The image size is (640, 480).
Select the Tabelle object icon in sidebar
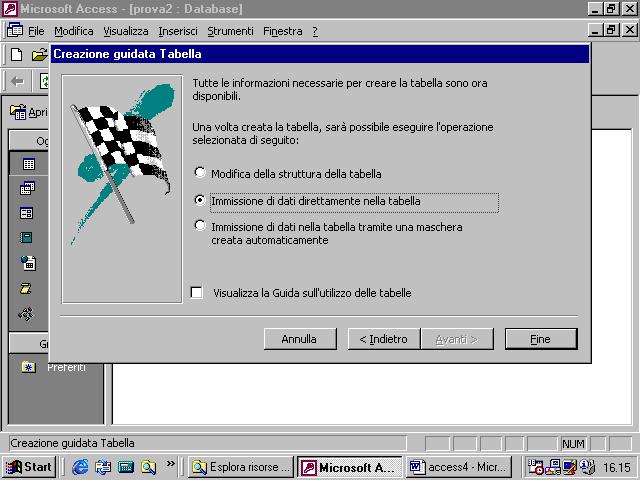coord(29,164)
